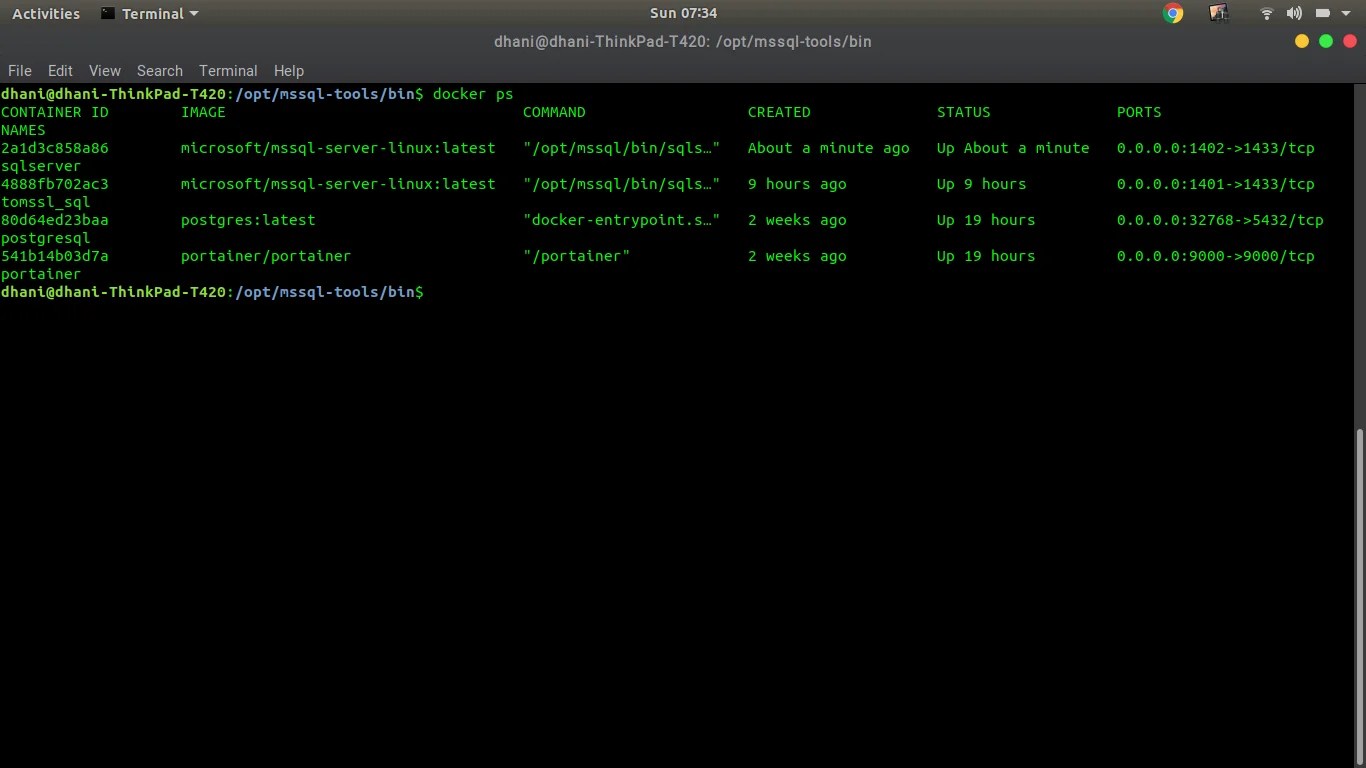Click the terminal prompt input area
This screenshot has height=768, width=1366.
[x=440, y=292]
